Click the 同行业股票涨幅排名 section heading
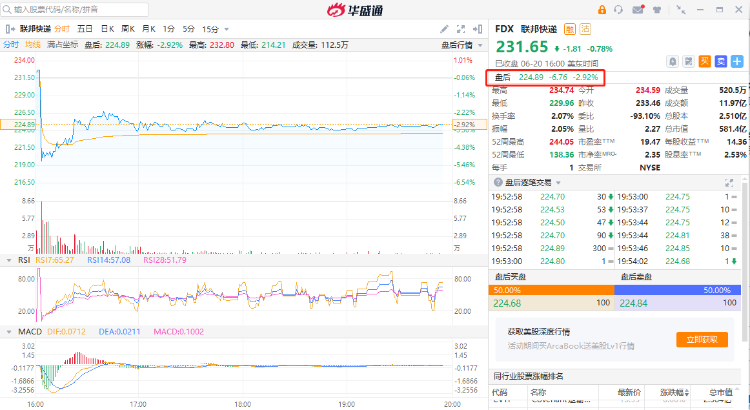The image size is (750, 410). [528, 377]
